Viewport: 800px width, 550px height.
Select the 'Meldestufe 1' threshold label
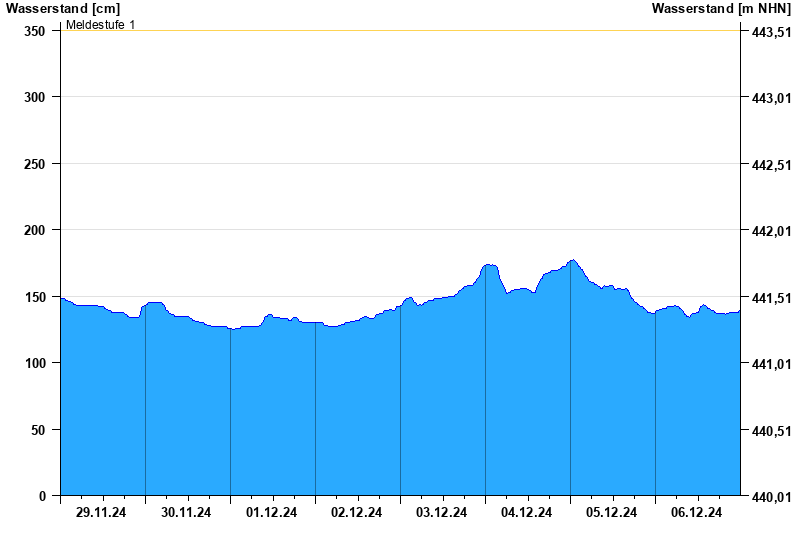pyautogui.click(x=100, y=24)
